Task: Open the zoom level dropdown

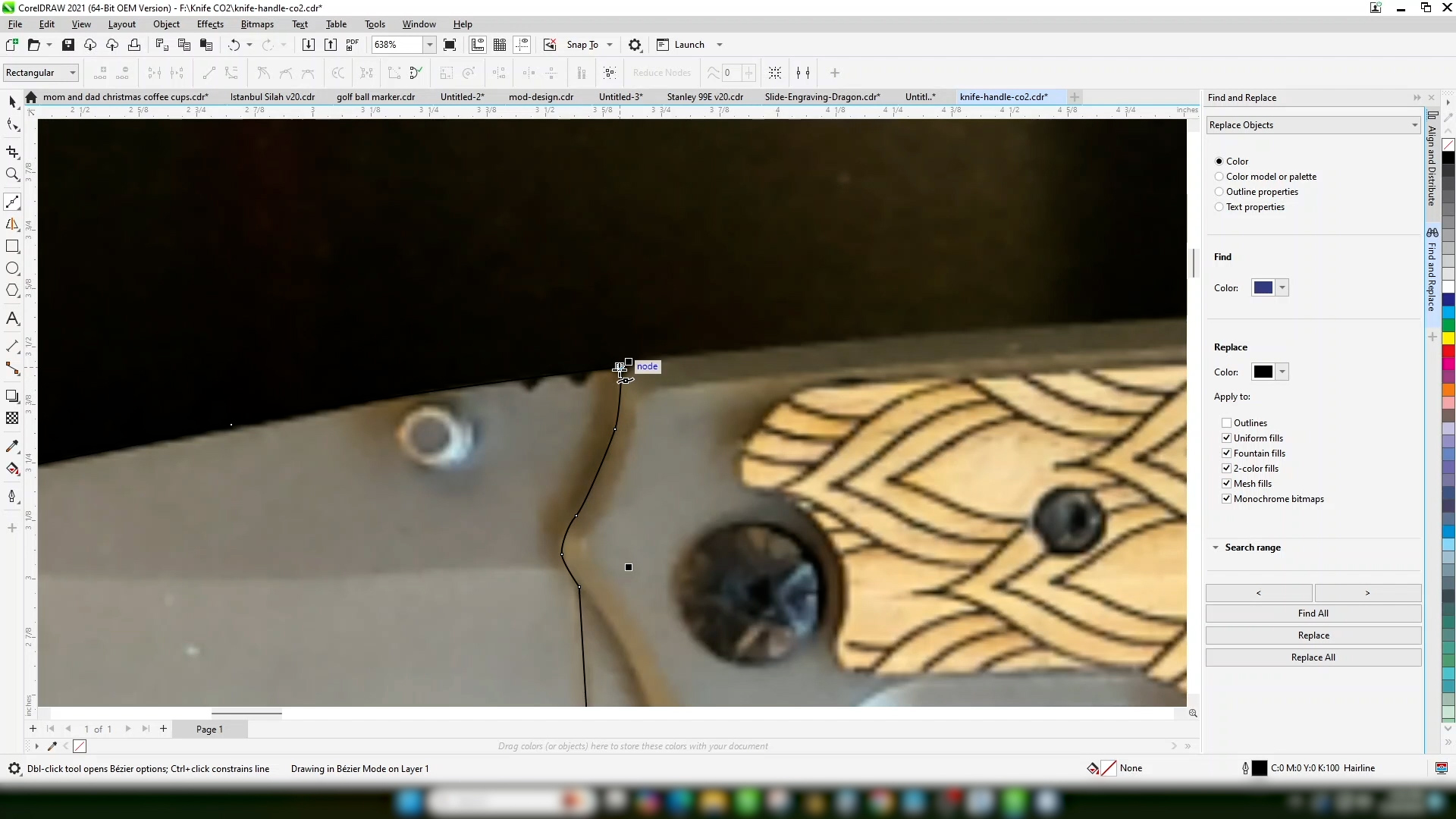Action: tap(430, 45)
